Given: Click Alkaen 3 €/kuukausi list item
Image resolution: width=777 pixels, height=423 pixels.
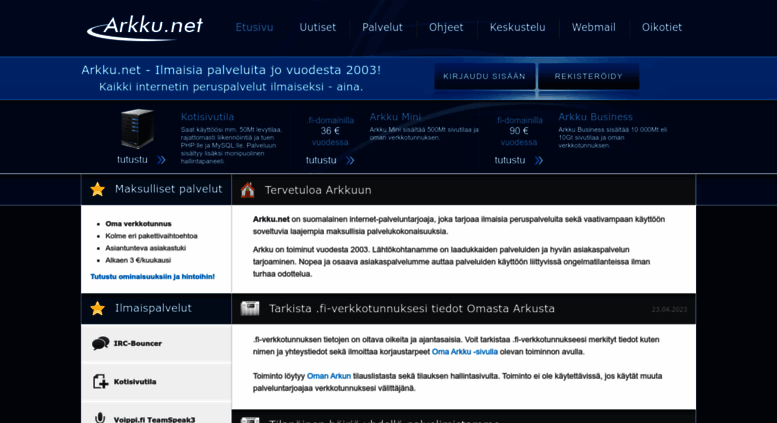Looking at the screenshot, I should 138,260.
